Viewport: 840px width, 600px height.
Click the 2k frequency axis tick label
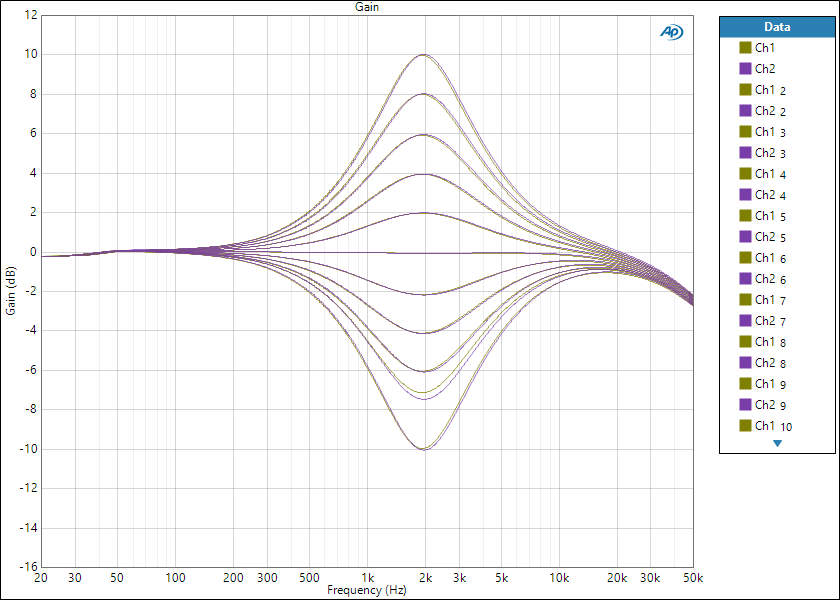(425, 578)
